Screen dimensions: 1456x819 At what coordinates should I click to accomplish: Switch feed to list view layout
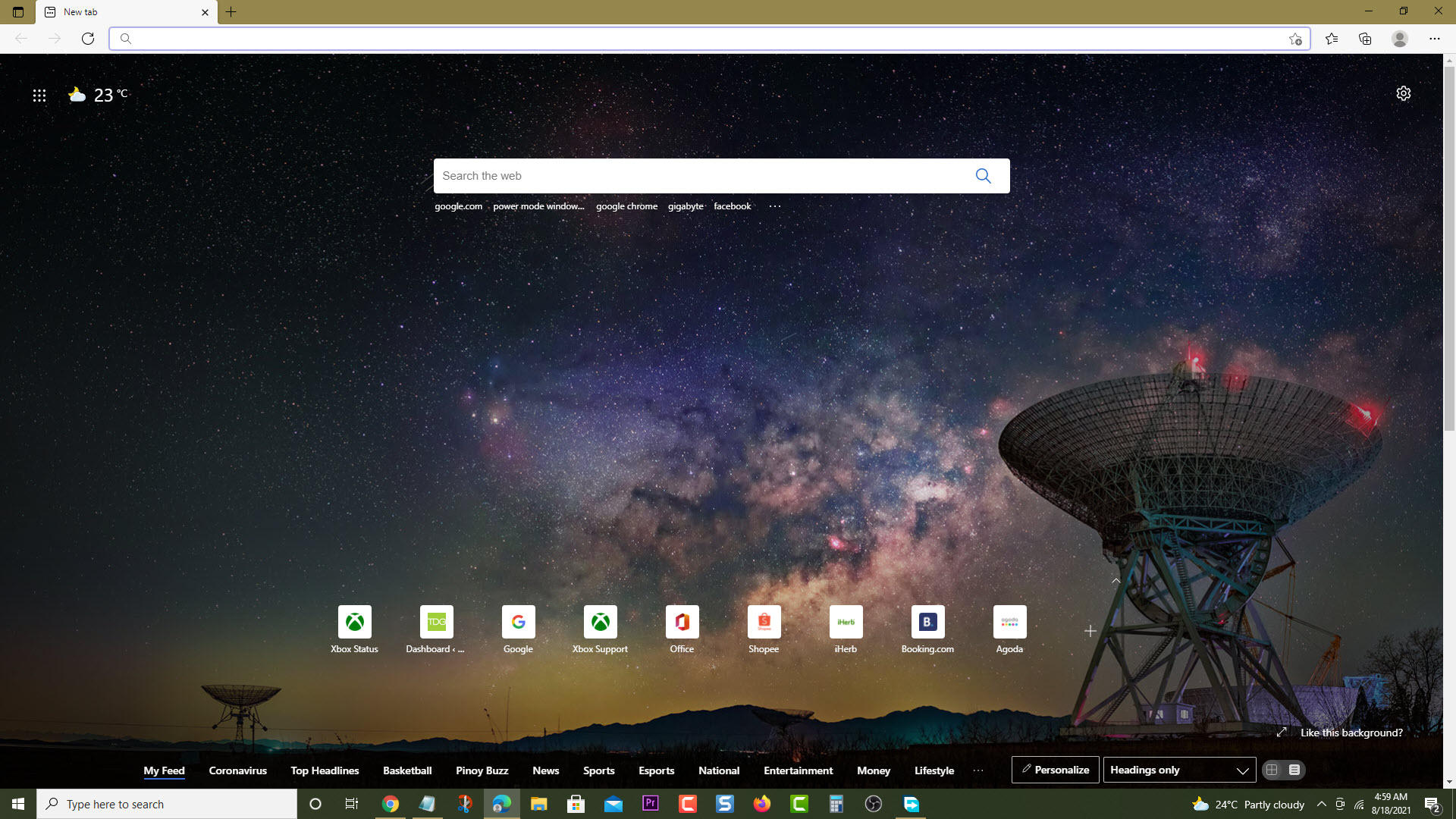pos(1294,770)
